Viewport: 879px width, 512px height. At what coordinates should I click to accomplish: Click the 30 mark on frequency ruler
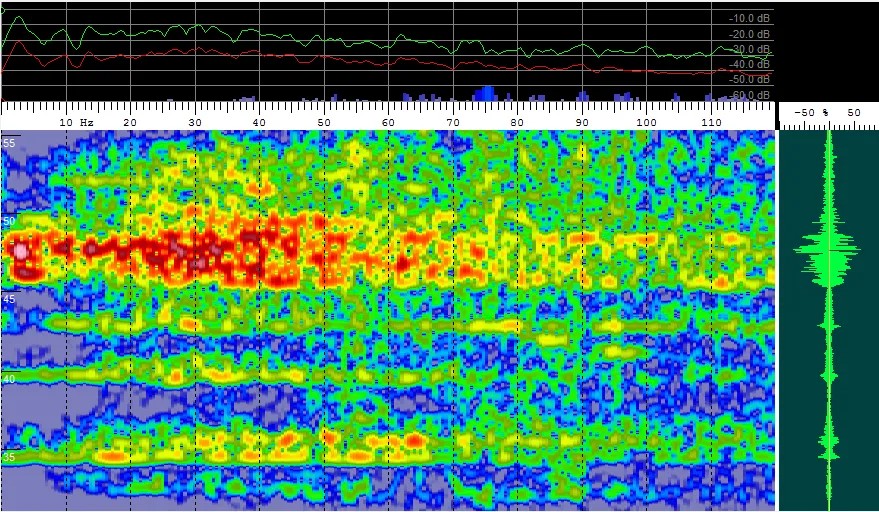pyautogui.click(x=195, y=121)
